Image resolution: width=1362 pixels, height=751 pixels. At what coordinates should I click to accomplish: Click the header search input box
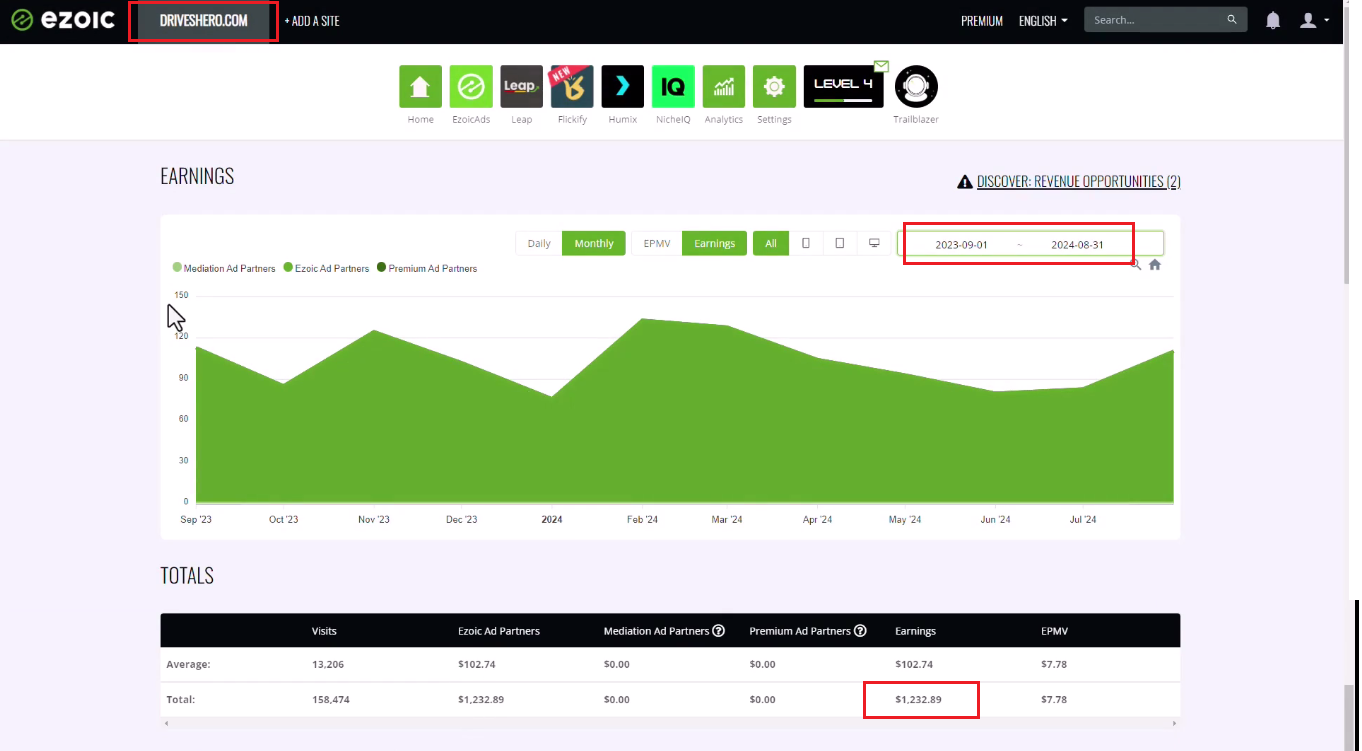(1156, 20)
